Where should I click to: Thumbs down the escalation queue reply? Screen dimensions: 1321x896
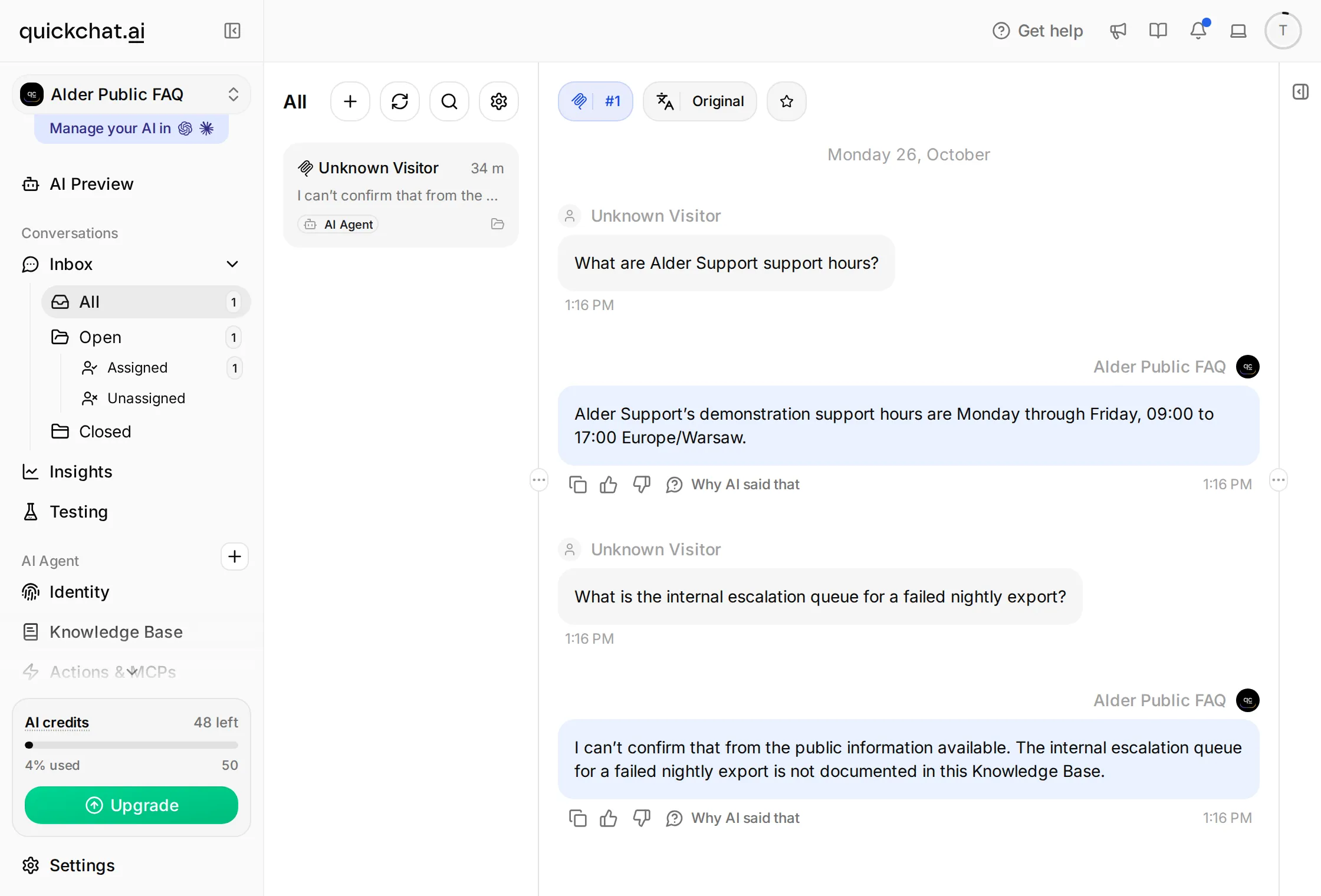(641, 818)
